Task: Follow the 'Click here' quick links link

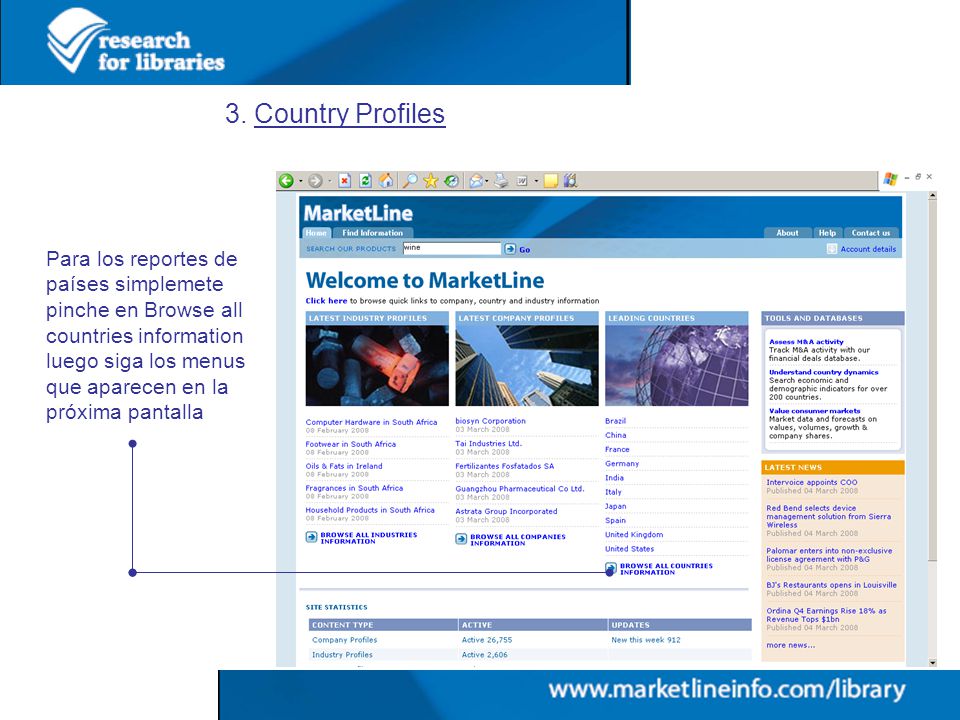Action: click(x=326, y=301)
